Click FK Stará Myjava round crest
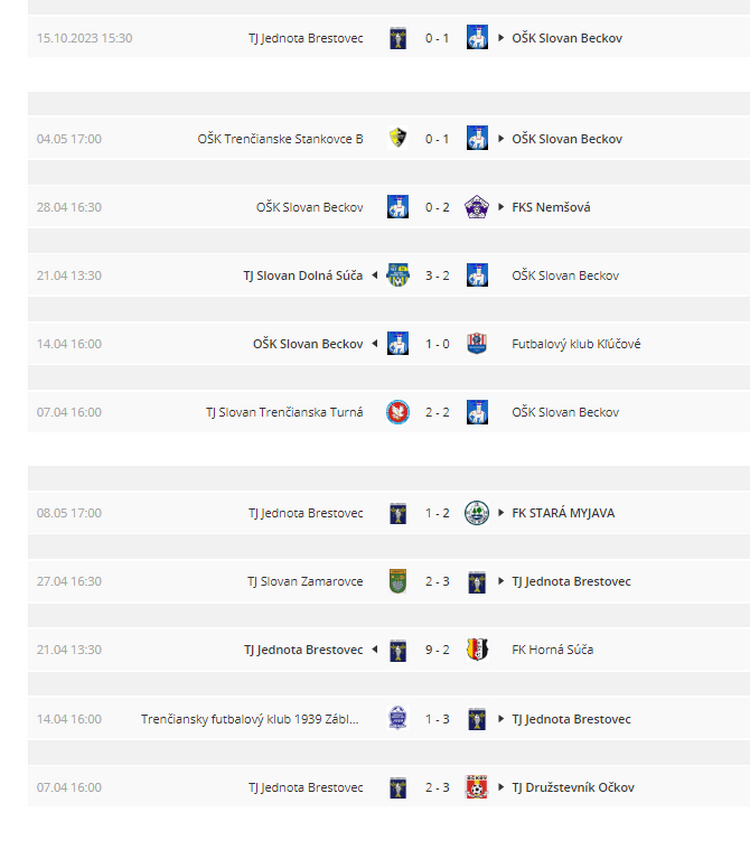 pos(477,513)
